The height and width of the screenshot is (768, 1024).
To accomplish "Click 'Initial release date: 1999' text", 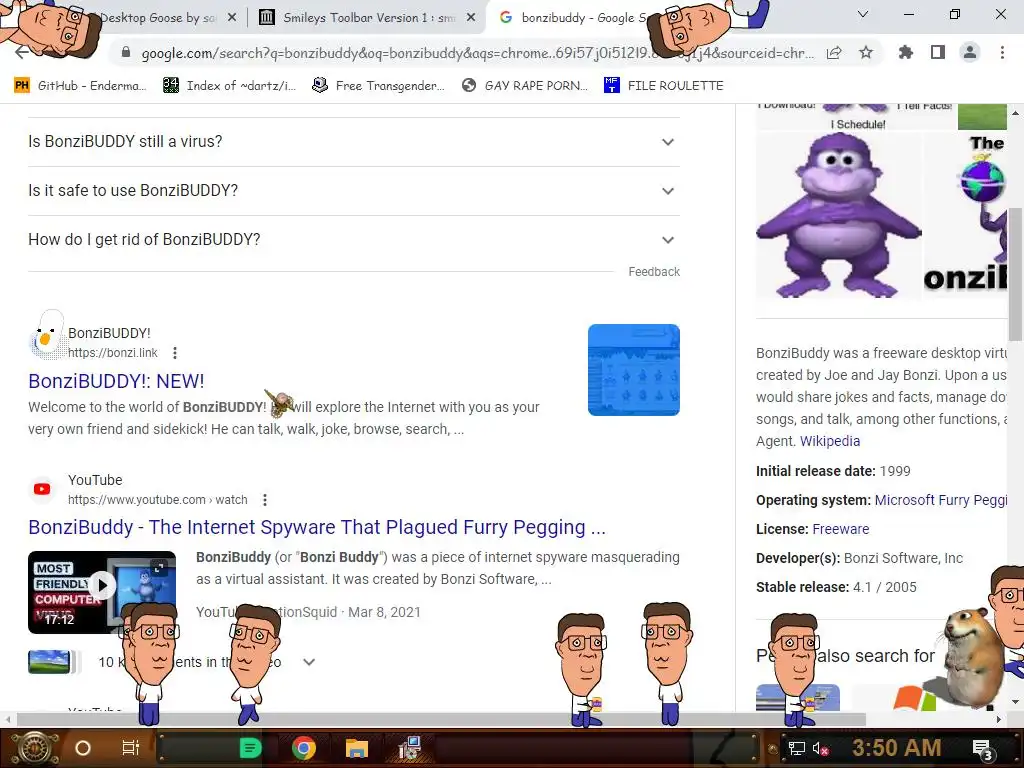I will 833,472.
